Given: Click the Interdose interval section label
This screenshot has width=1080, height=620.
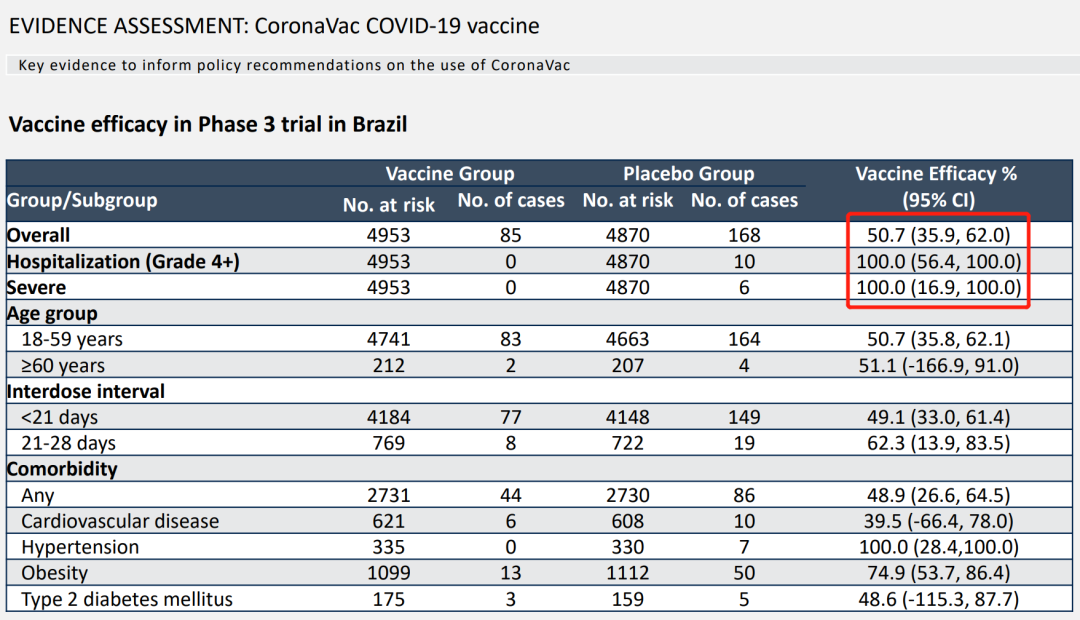Looking at the screenshot, I should [x=86, y=391].
